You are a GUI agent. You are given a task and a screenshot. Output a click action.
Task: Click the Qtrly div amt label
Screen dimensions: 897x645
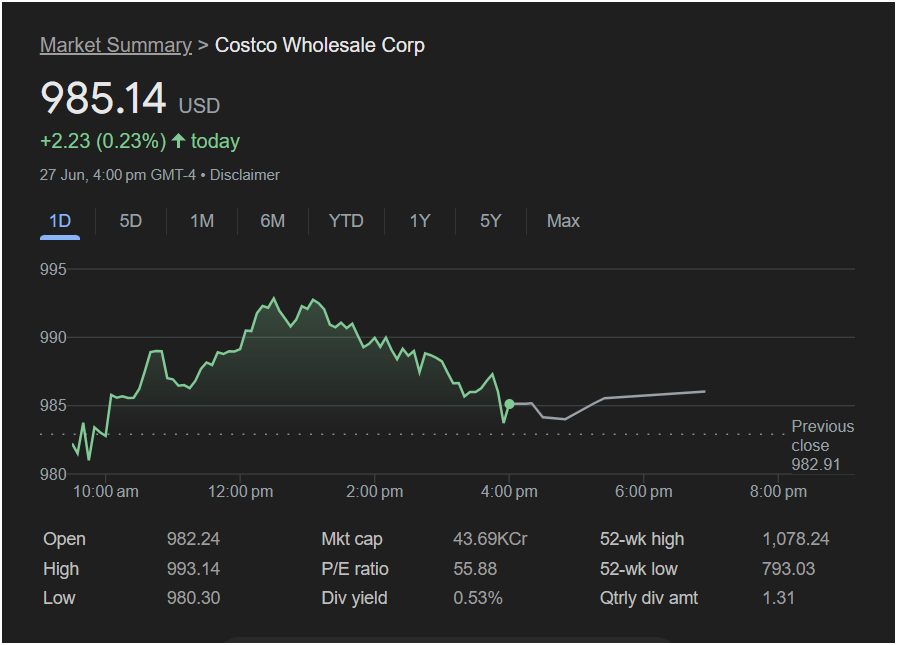click(649, 598)
